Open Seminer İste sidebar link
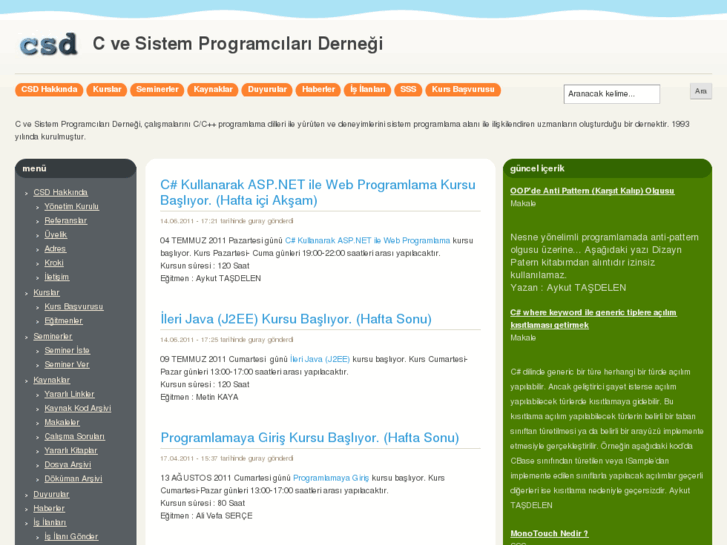Screen dimensions: 727x545 [67, 351]
